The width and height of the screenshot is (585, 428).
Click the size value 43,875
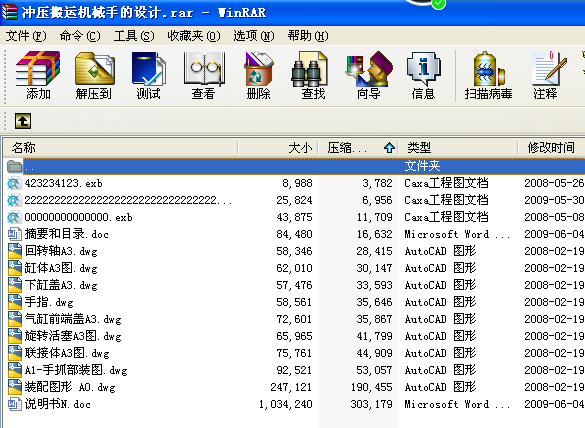294,217
